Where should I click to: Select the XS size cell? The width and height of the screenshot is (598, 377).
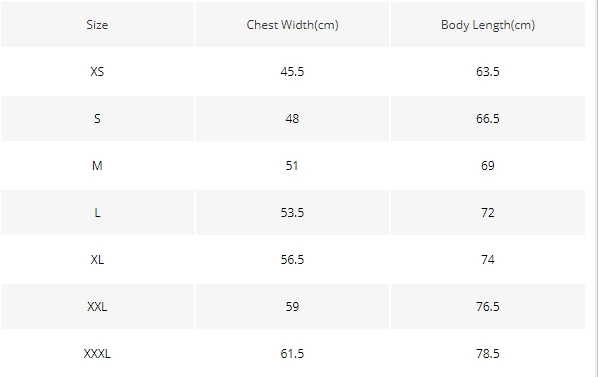coord(97,72)
